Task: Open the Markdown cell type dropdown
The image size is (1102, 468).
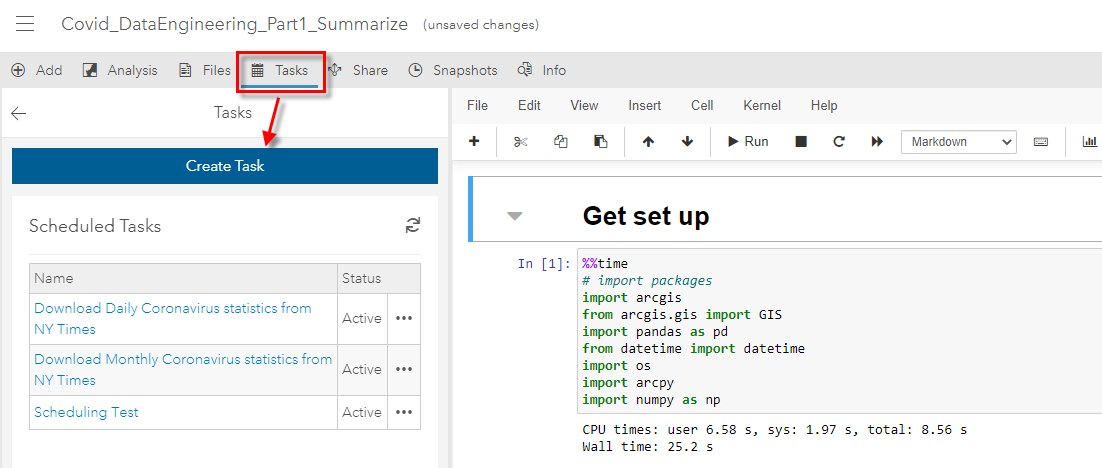Action: (x=958, y=142)
